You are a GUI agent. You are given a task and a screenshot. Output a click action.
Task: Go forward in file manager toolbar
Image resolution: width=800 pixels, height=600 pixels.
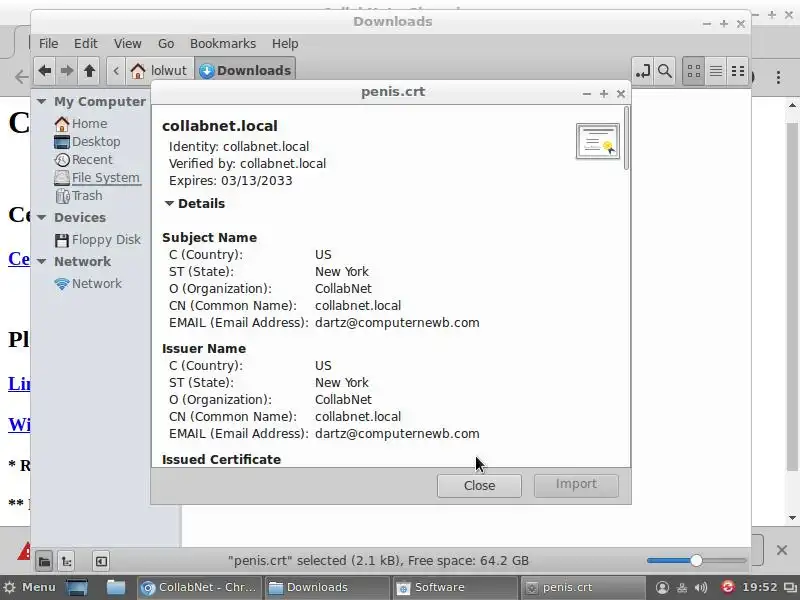pyautogui.click(x=67, y=70)
